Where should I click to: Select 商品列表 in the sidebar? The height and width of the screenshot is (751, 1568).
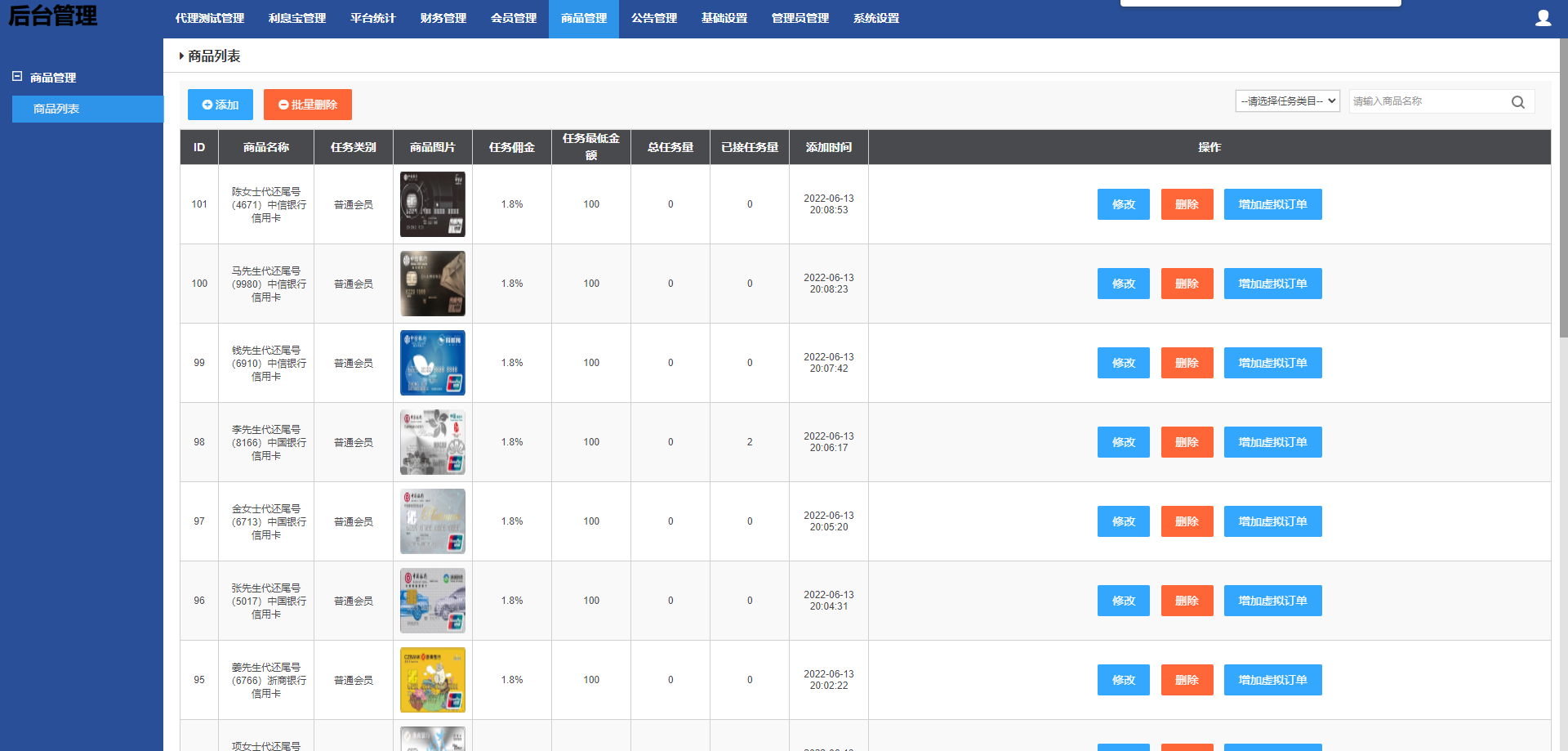tap(56, 109)
